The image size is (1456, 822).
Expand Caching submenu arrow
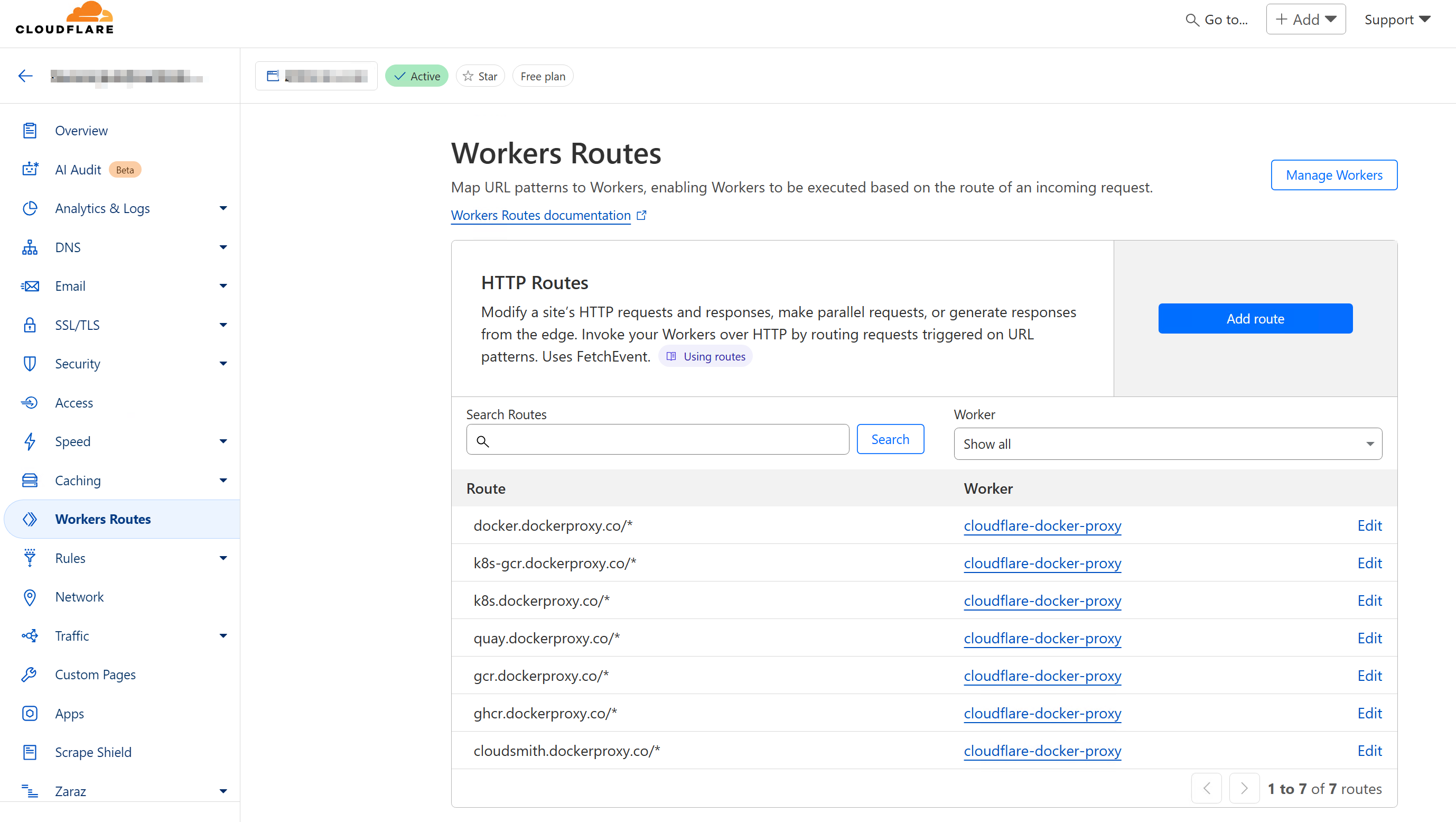click(x=223, y=481)
